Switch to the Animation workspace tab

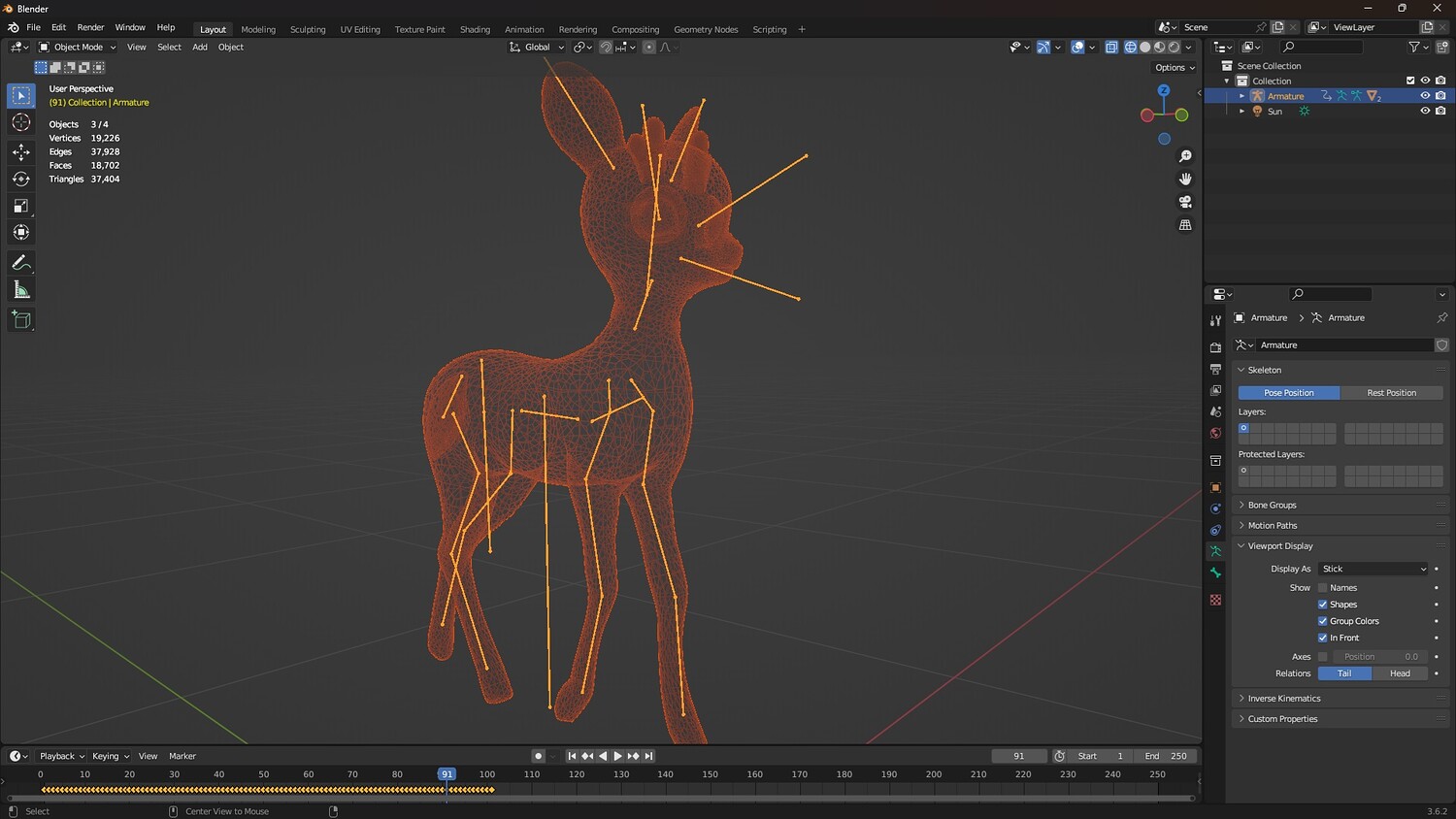[x=524, y=29]
